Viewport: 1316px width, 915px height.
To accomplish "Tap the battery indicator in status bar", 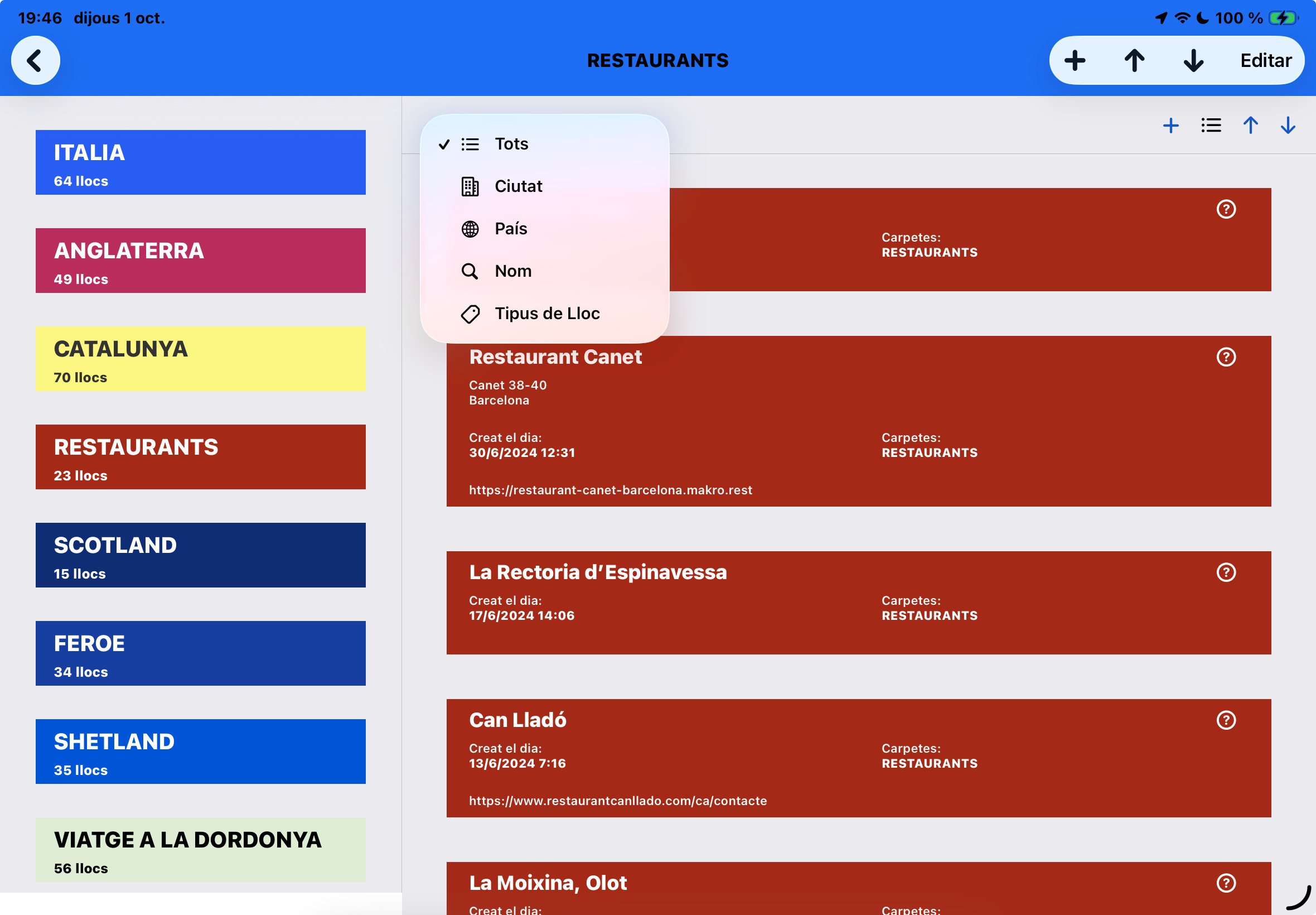I will click(x=1283, y=18).
